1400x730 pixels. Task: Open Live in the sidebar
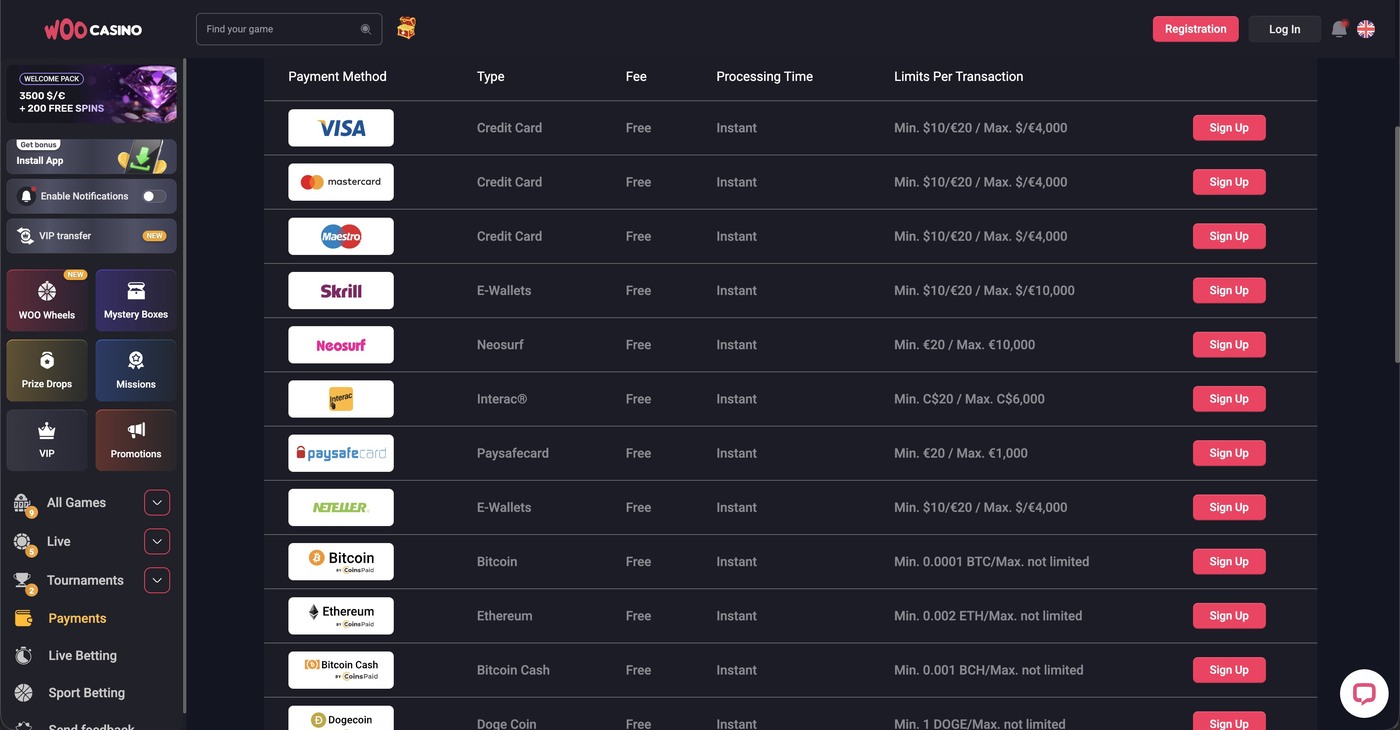(x=59, y=541)
